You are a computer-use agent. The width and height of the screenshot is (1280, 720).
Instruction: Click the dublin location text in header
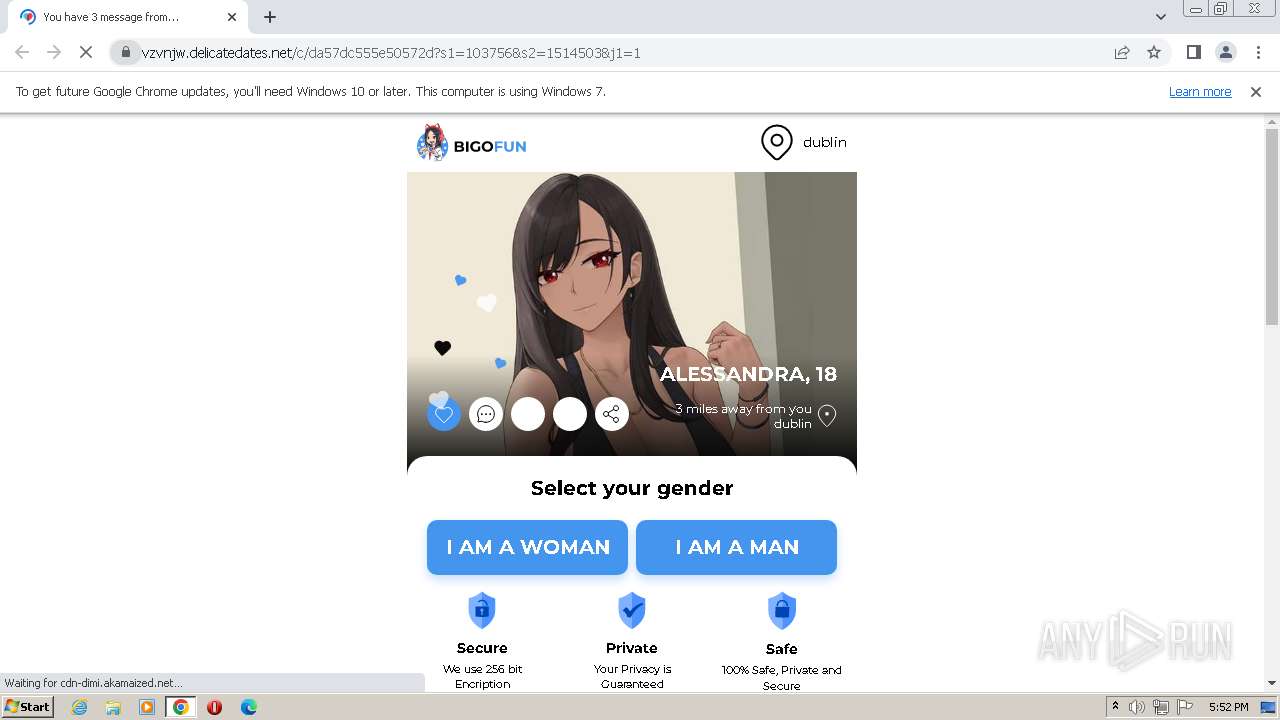tap(825, 142)
